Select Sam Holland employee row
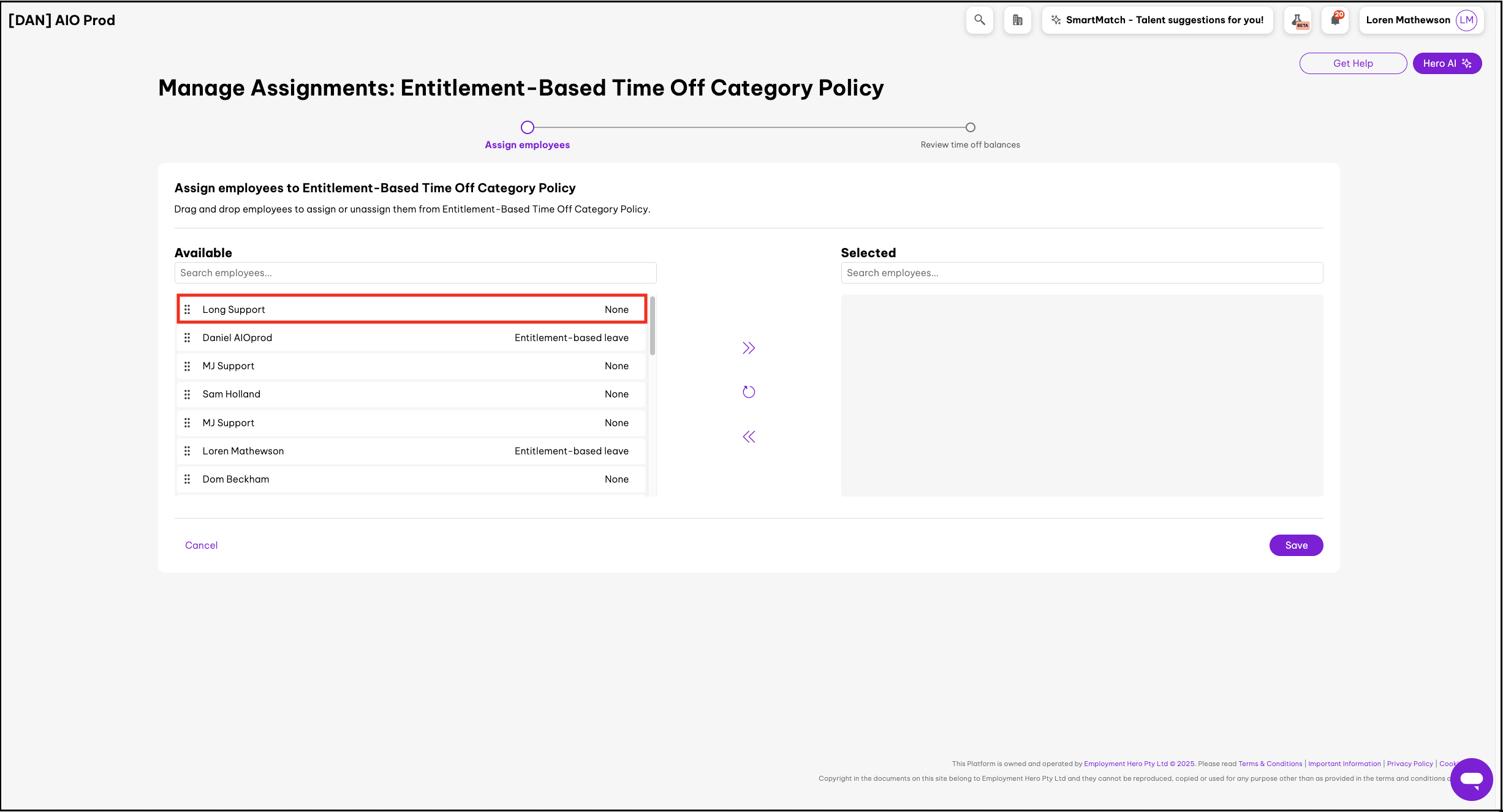1503x812 pixels. coord(411,394)
